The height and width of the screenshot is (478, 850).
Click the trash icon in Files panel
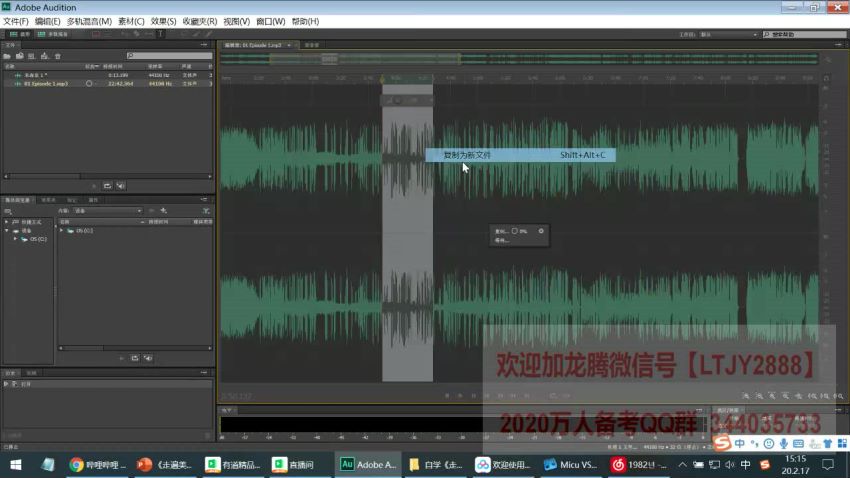[57, 56]
